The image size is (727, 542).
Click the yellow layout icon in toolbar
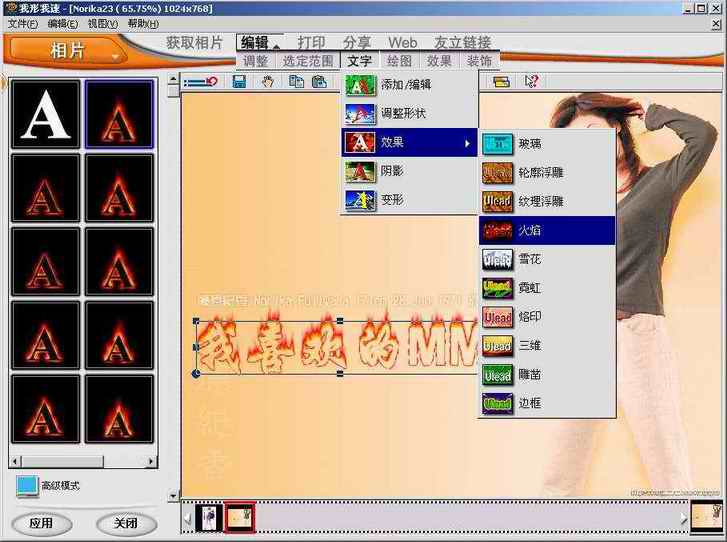point(501,82)
